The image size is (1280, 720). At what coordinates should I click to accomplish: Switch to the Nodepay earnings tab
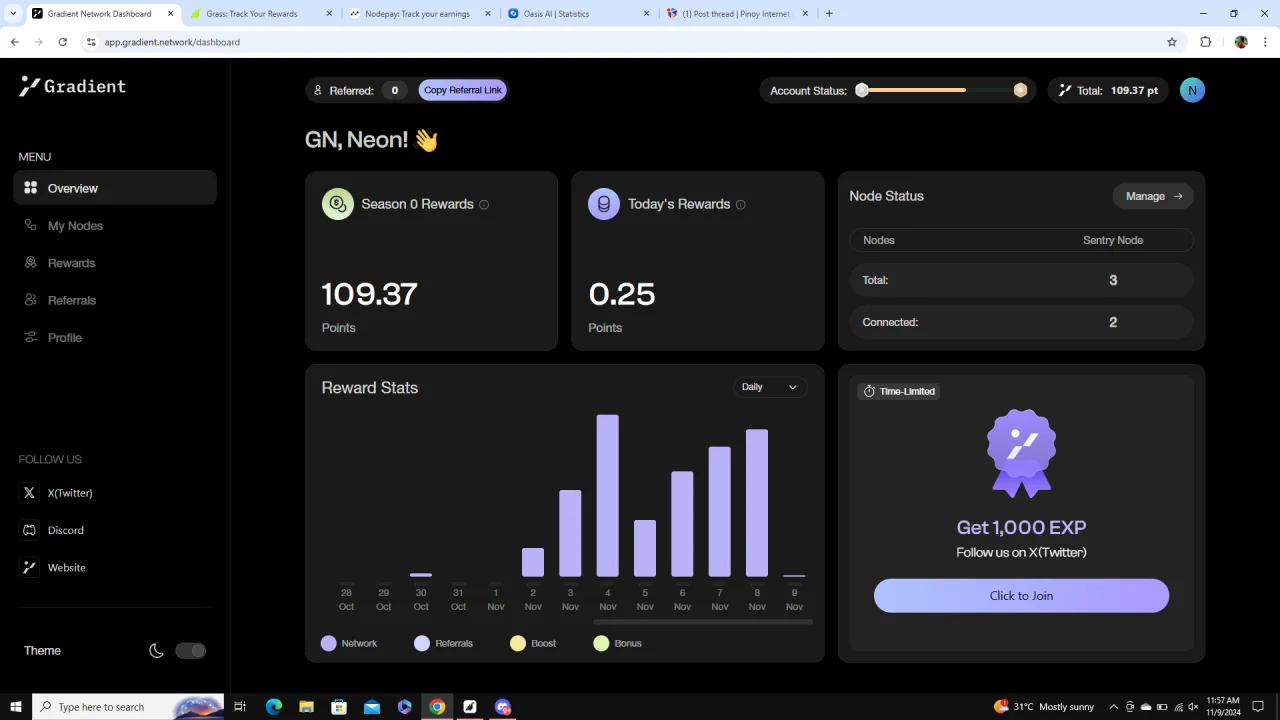point(420,14)
